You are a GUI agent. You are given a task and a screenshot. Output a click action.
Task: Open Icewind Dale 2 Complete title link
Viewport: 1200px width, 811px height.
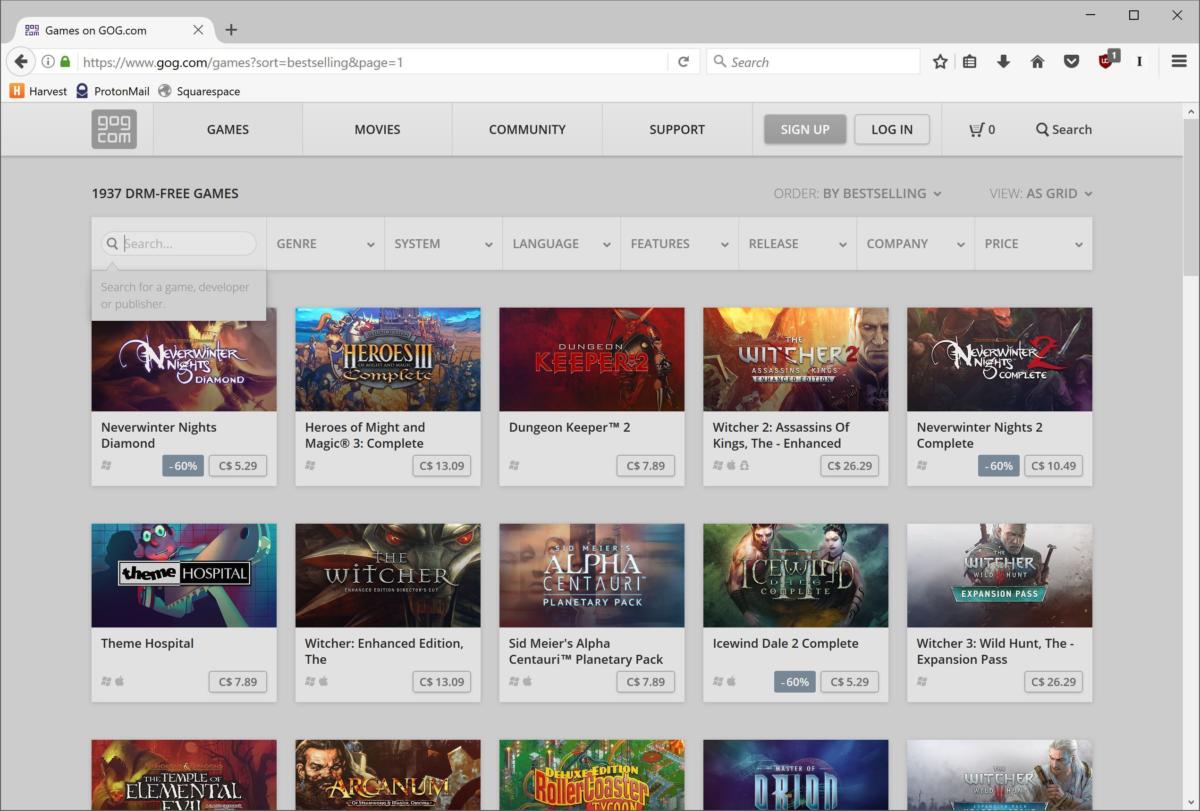[x=786, y=643]
